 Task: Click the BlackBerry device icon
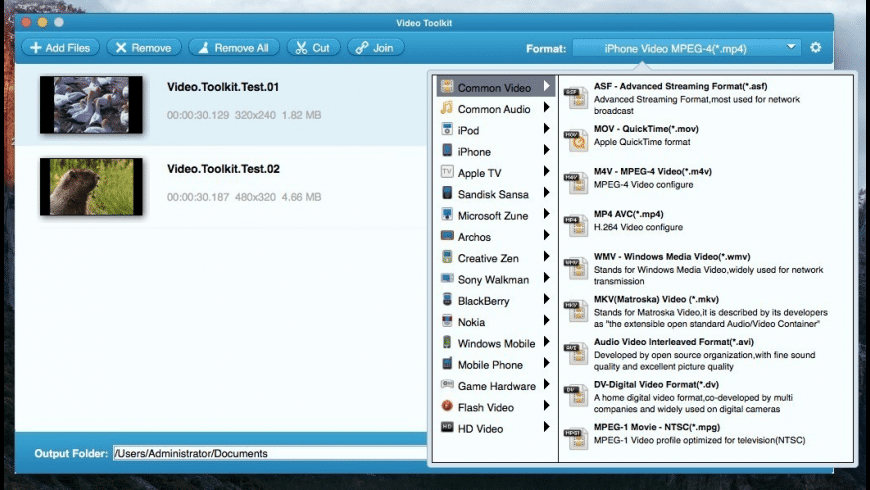point(447,299)
